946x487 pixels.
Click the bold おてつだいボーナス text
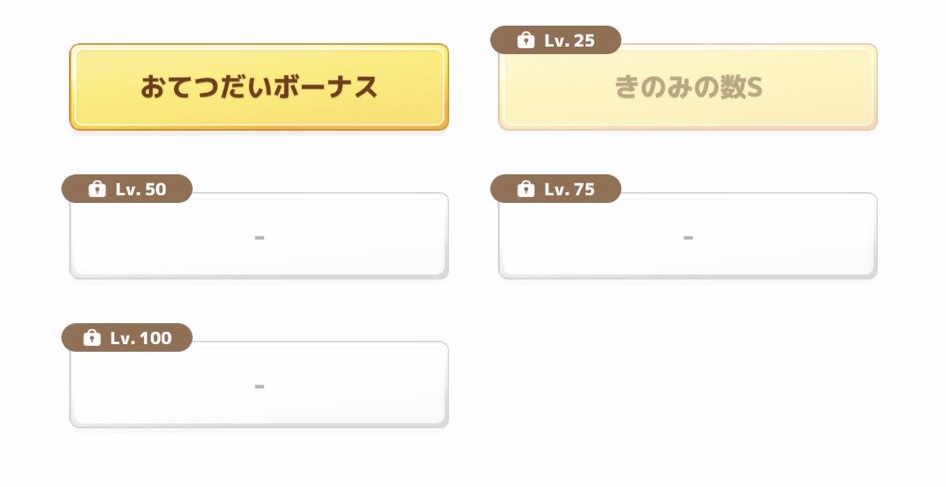(x=259, y=87)
